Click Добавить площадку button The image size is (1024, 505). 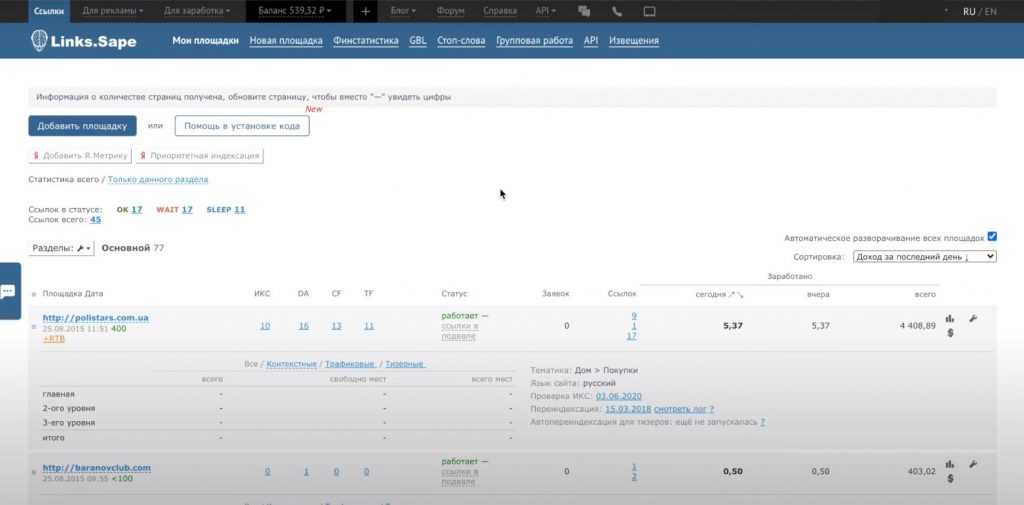click(x=82, y=126)
